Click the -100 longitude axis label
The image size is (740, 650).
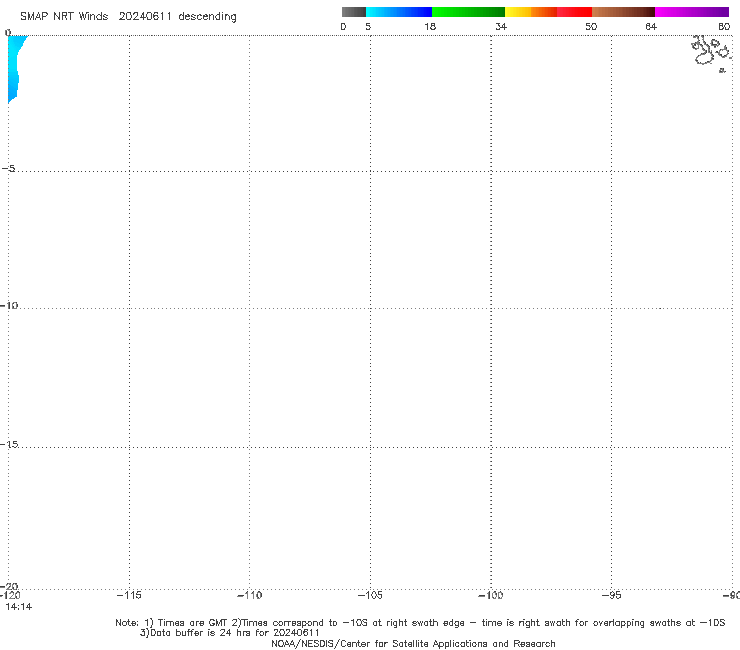coord(491,595)
